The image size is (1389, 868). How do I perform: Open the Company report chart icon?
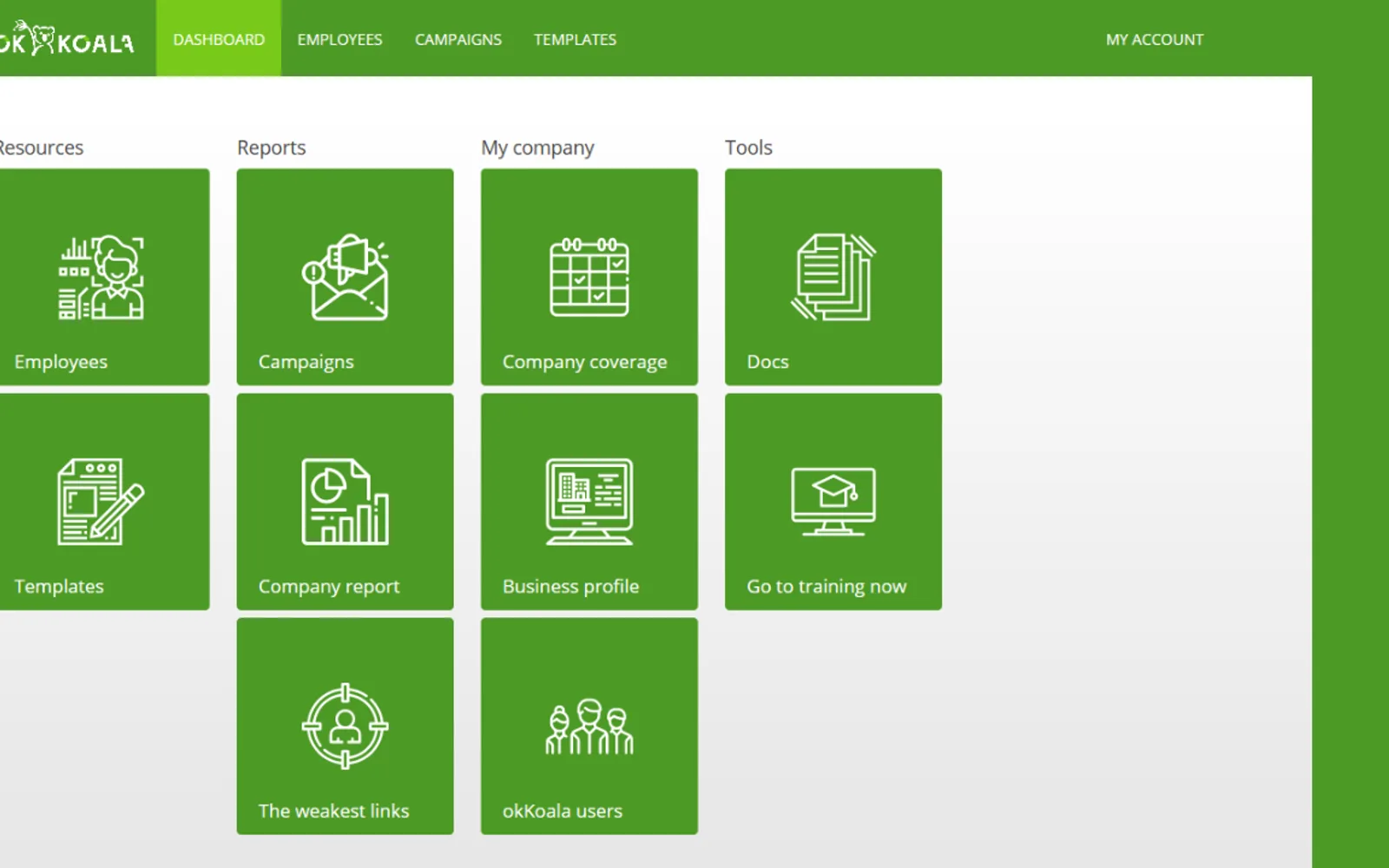click(x=346, y=502)
